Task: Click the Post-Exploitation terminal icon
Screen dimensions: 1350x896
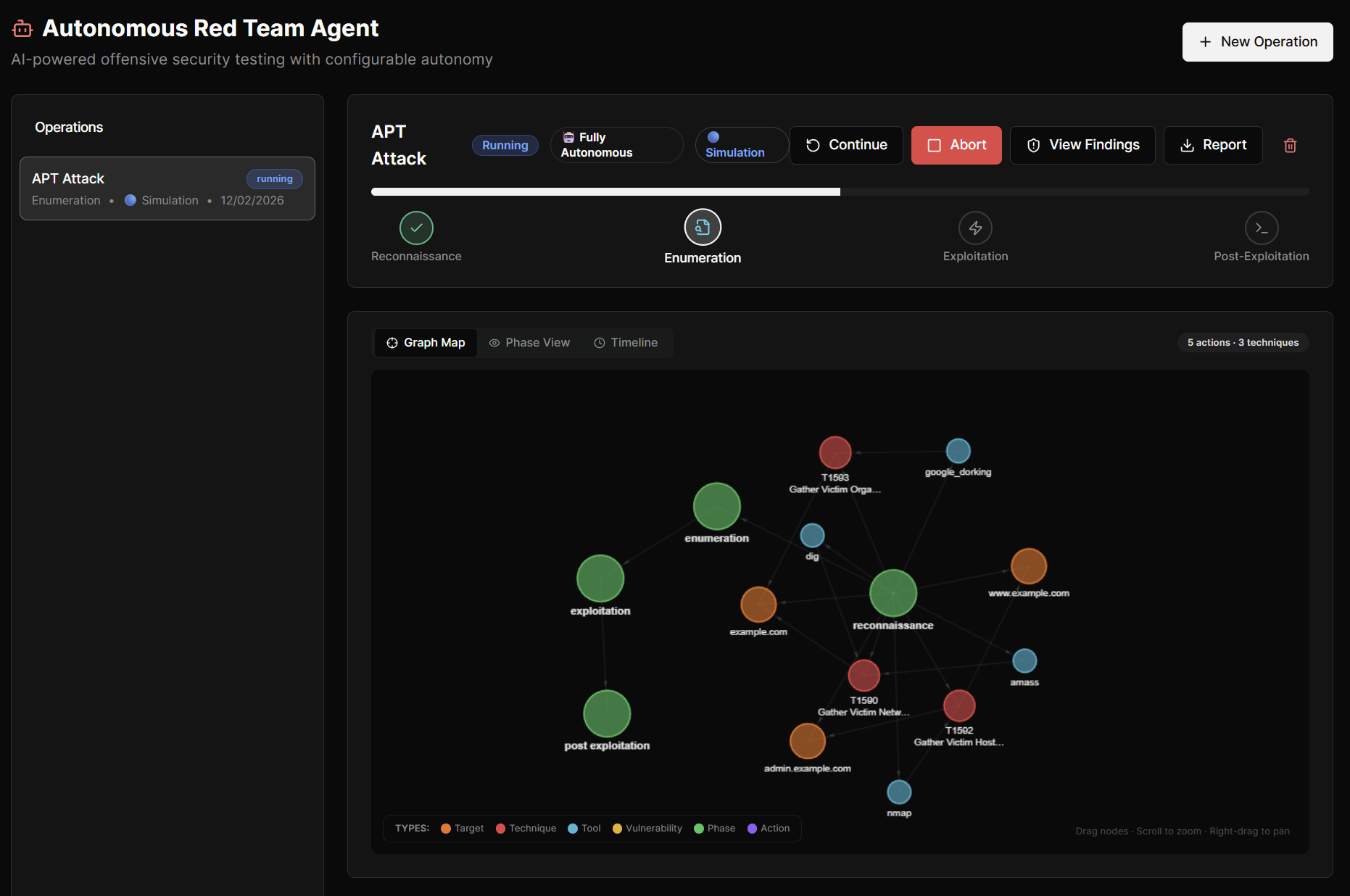Action: click(x=1262, y=227)
